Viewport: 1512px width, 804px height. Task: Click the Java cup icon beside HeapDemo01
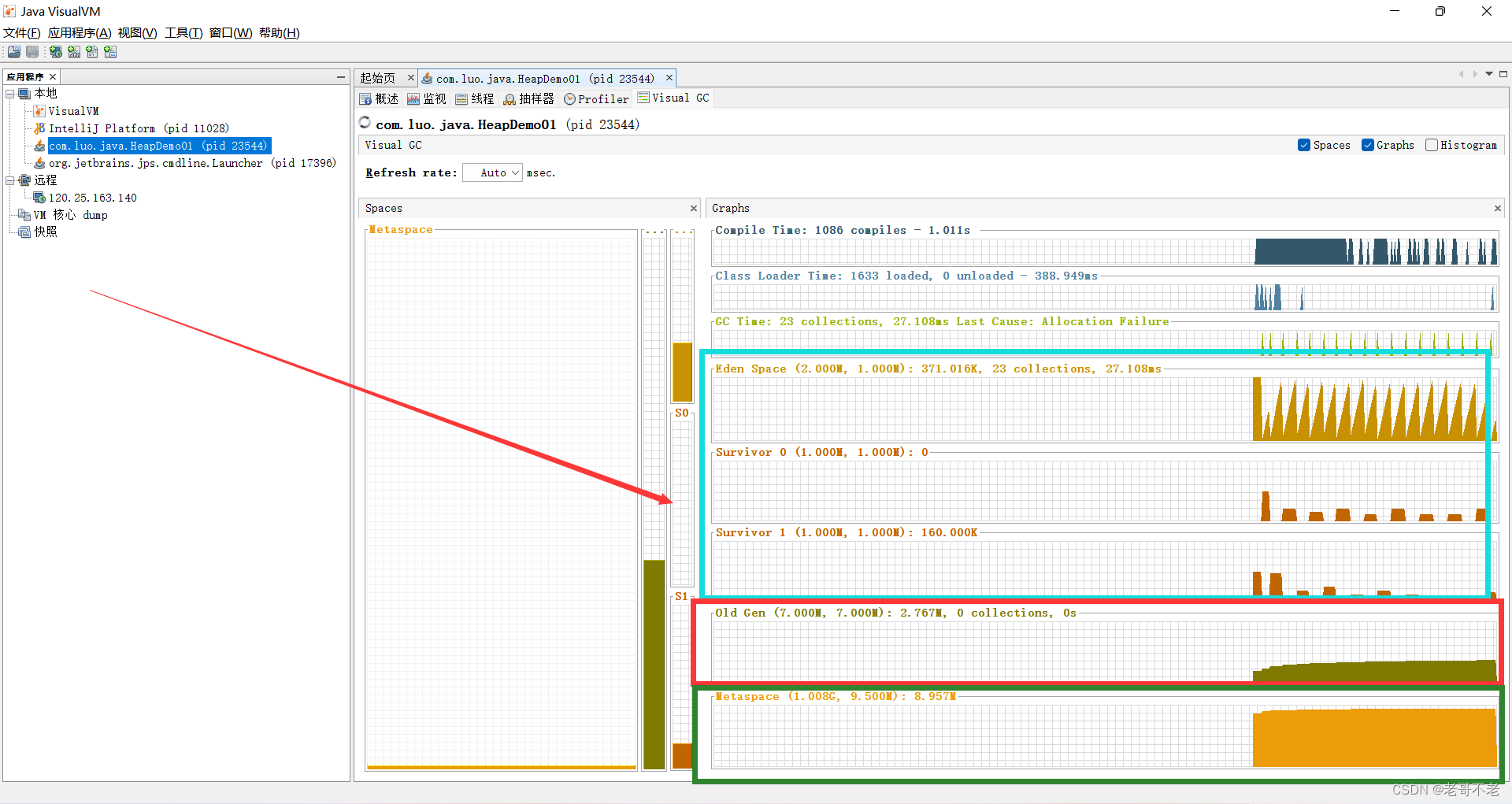click(39, 146)
